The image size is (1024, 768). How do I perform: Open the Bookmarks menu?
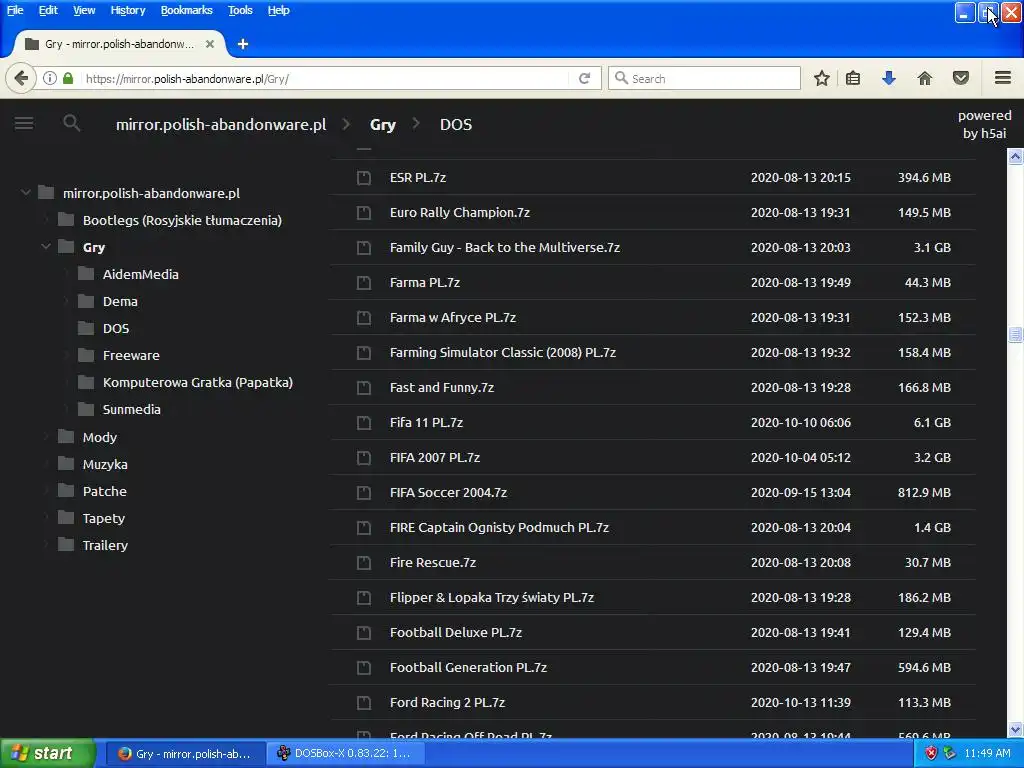[187, 10]
